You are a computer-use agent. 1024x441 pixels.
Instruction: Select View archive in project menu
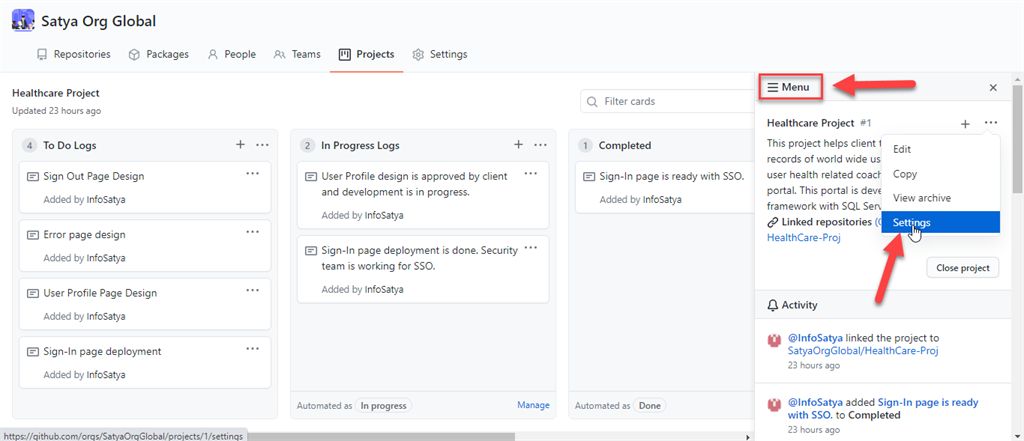[x=940, y=198]
